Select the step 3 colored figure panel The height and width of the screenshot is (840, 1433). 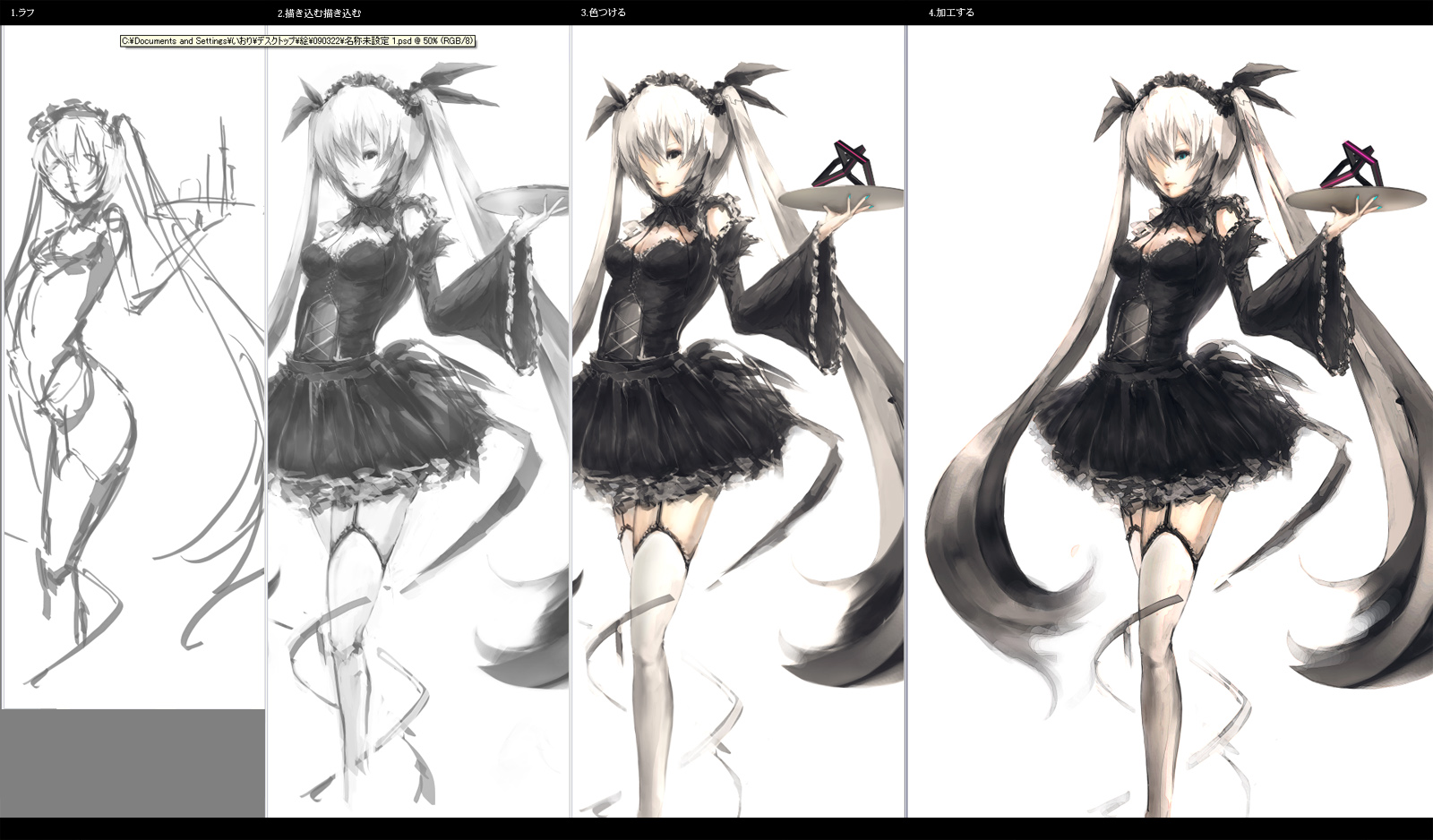pyautogui.click(x=738, y=421)
